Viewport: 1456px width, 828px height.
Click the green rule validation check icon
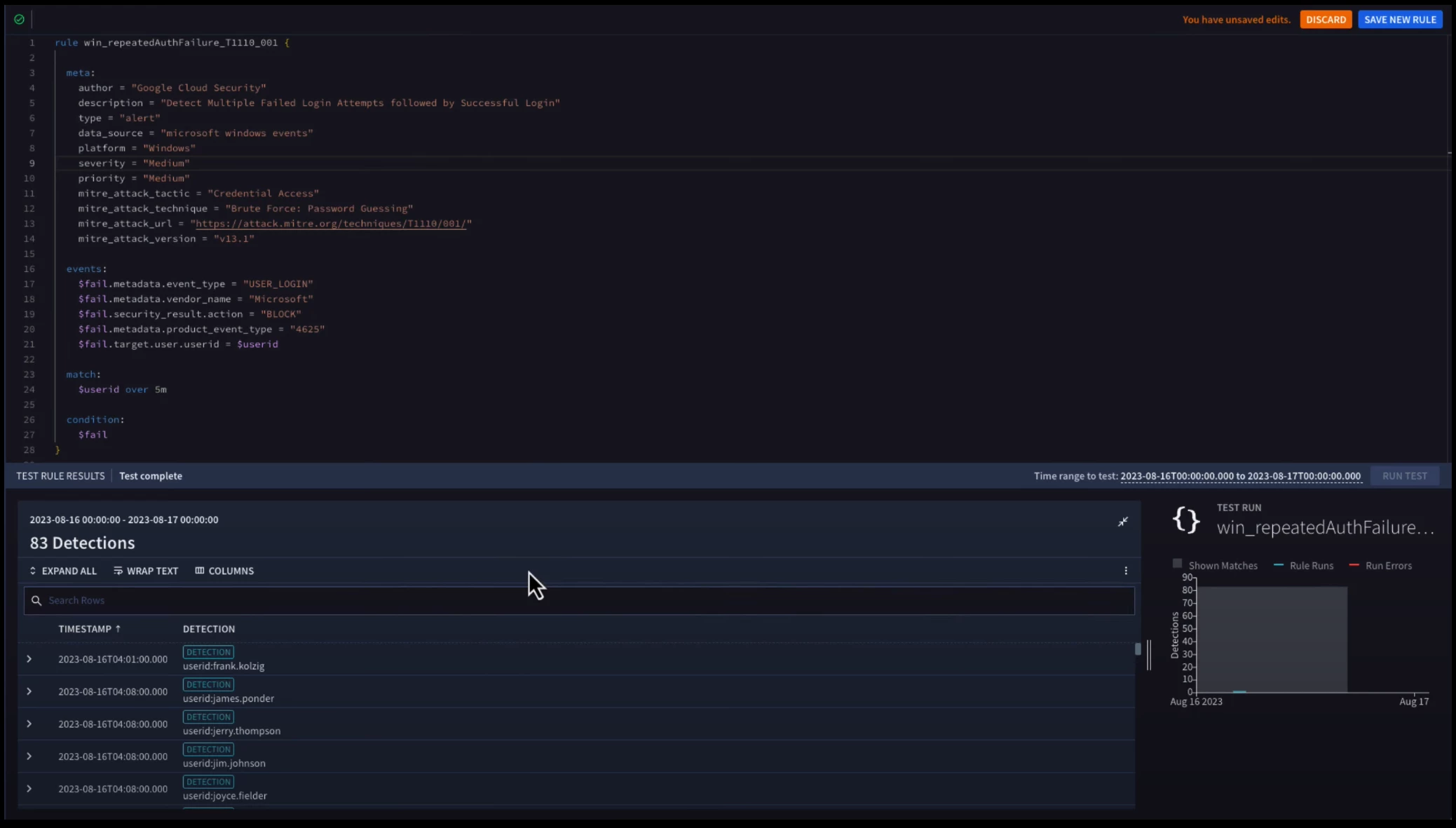(x=19, y=20)
